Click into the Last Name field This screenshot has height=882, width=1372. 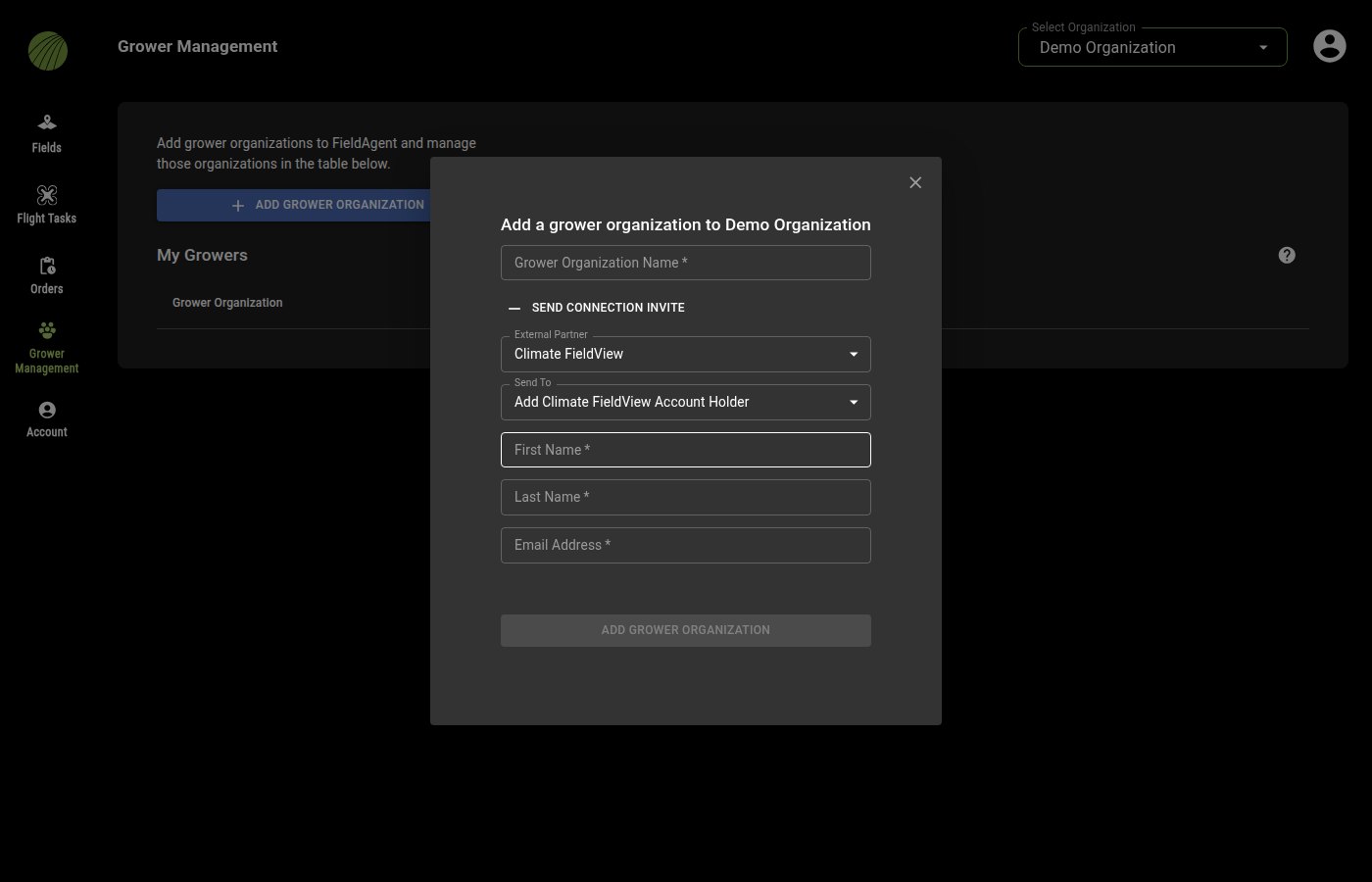pyautogui.click(x=686, y=497)
